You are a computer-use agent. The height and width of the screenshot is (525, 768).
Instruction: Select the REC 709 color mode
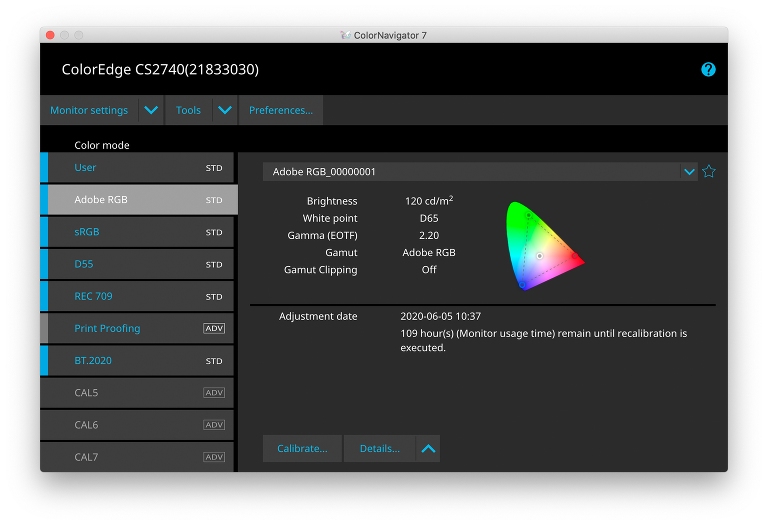point(137,296)
